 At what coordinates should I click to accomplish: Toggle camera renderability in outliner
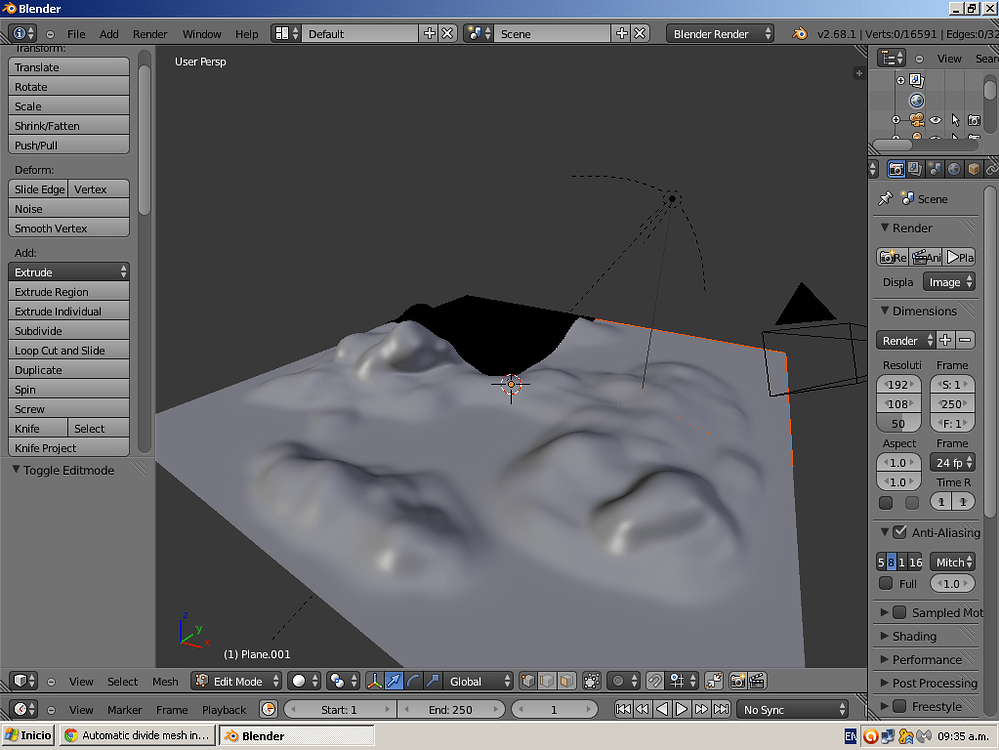pyautogui.click(x=974, y=120)
